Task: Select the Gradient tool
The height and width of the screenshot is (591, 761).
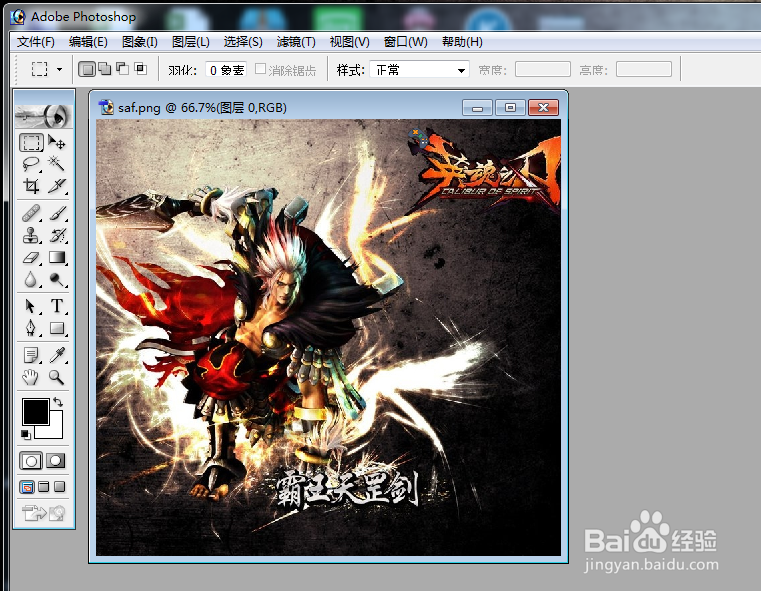Action: point(56,258)
